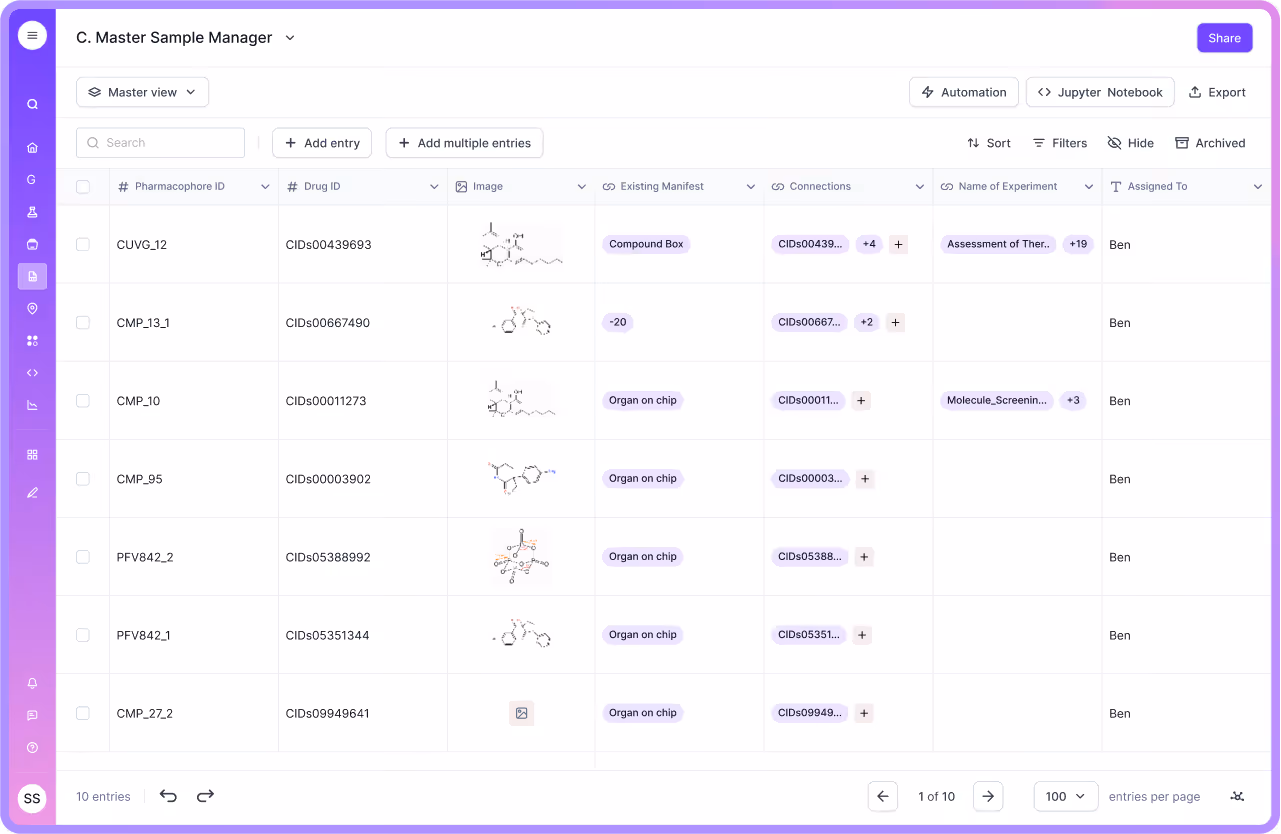Viewport: 1281px width, 834px height.
Task: Open the Drug ID column dropdown
Action: [434, 186]
